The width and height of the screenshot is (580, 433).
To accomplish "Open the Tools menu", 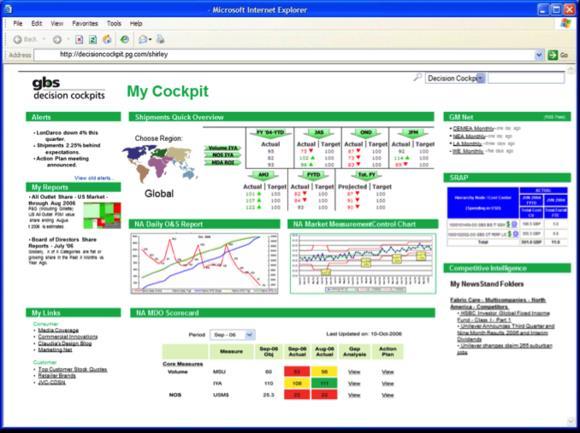I will [x=114, y=23].
